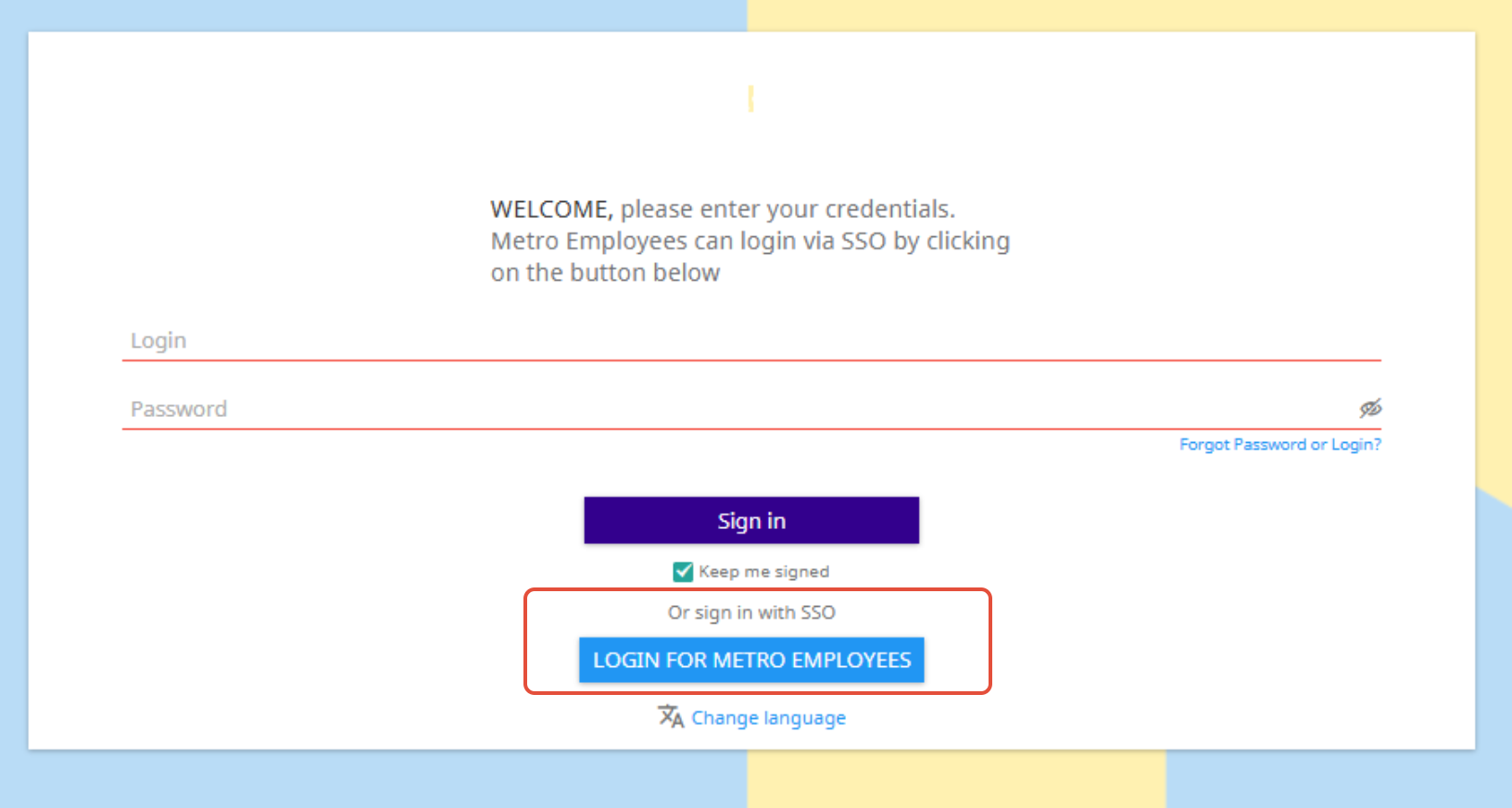Click the Password placeholder label
1512x808 pixels.
[x=179, y=410]
